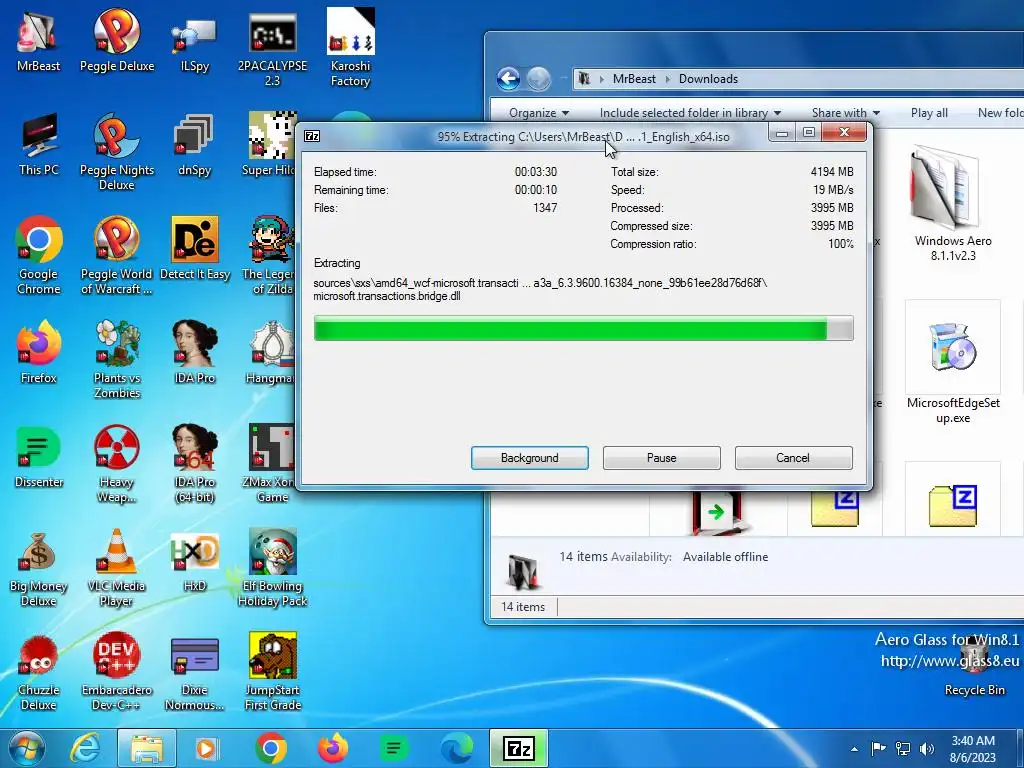The height and width of the screenshot is (768, 1024).
Task: Pause the 7-Zip extraction
Action: pos(662,458)
